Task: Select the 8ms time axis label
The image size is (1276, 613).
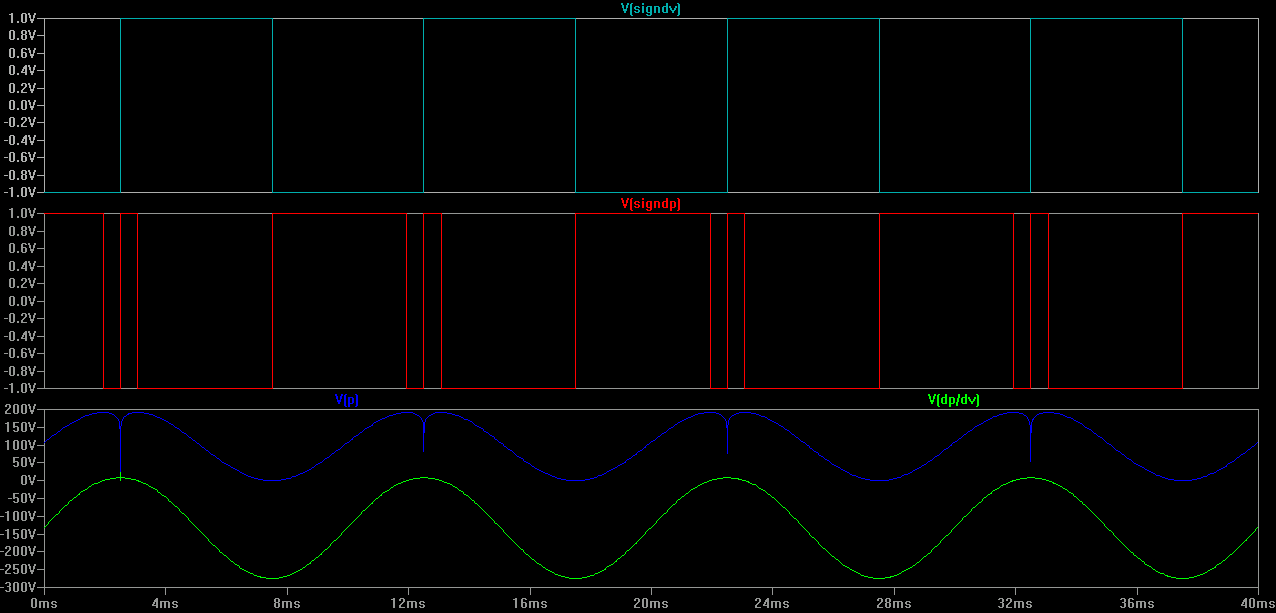Action: click(287, 603)
